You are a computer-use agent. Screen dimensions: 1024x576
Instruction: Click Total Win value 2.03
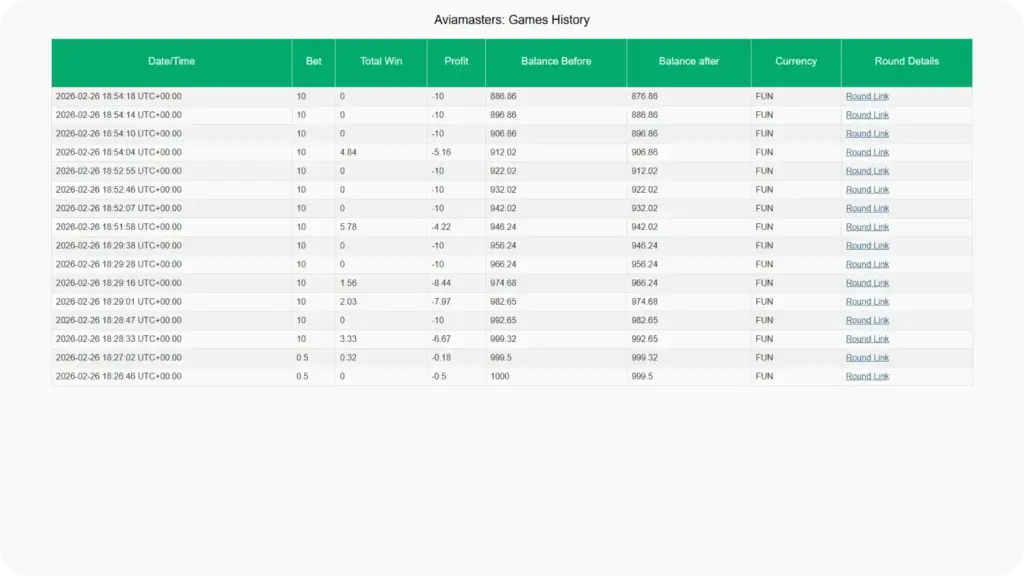pos(348,302)
